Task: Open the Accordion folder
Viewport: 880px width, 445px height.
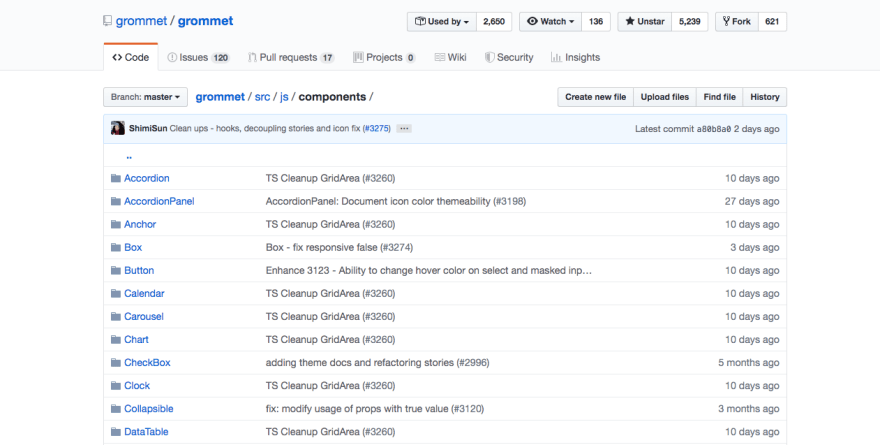Action: [146, 178]
